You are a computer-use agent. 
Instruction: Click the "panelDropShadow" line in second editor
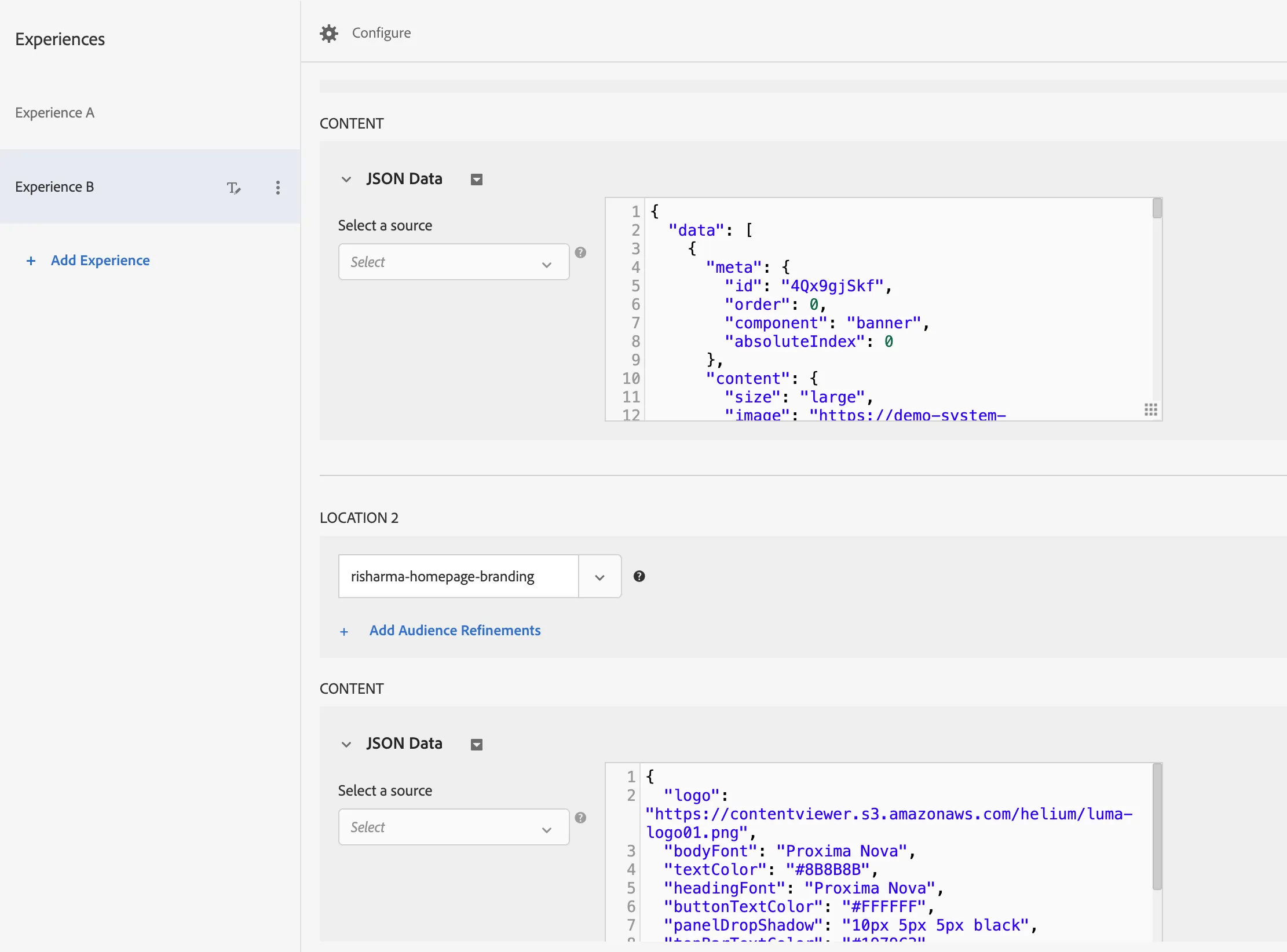(850, 925)
